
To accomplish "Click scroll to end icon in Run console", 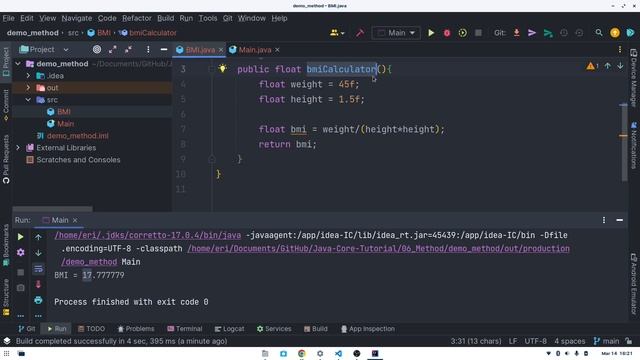I will point(38,284).
